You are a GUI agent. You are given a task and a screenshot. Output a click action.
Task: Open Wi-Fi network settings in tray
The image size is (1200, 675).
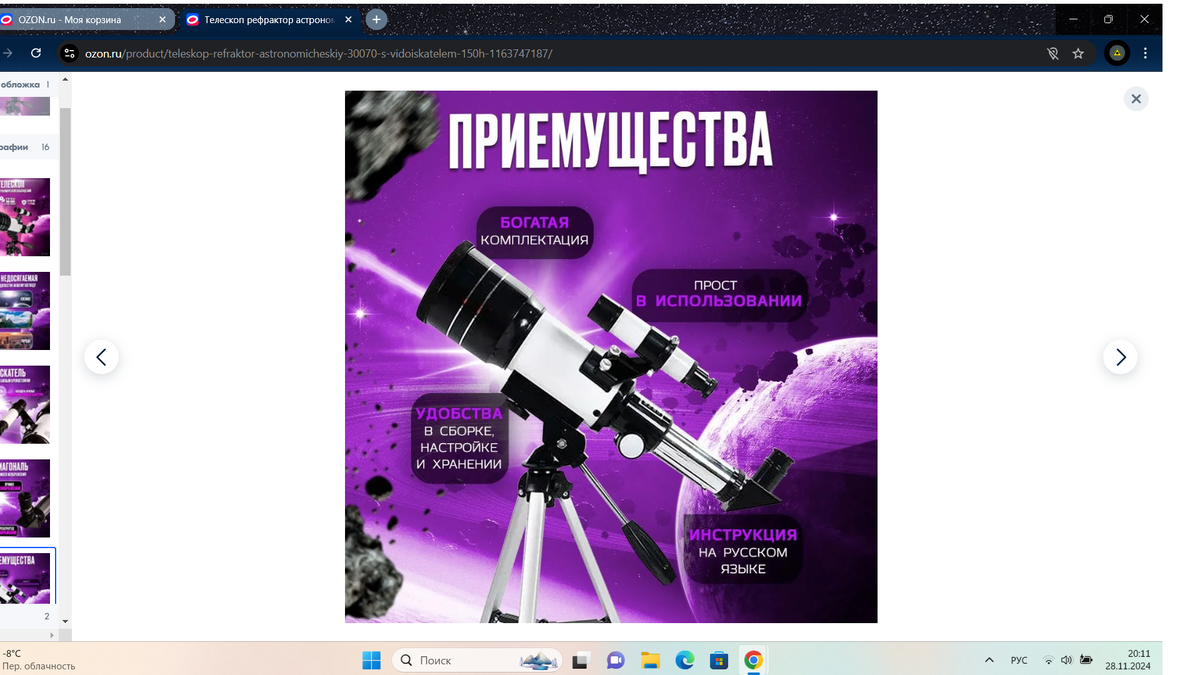click(1048, 660)
